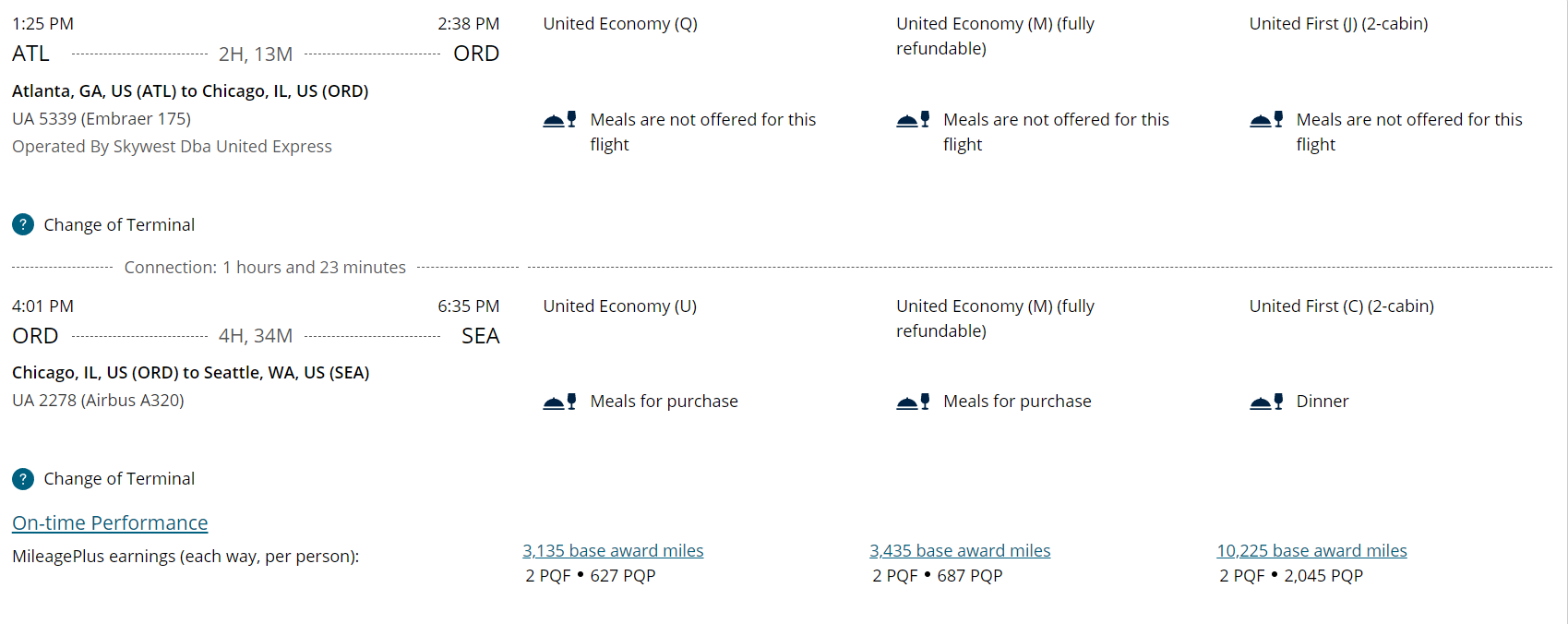1568x624 pixels.
Task: Click the second Change of Terminal text
Action: [x=119, y=479]
